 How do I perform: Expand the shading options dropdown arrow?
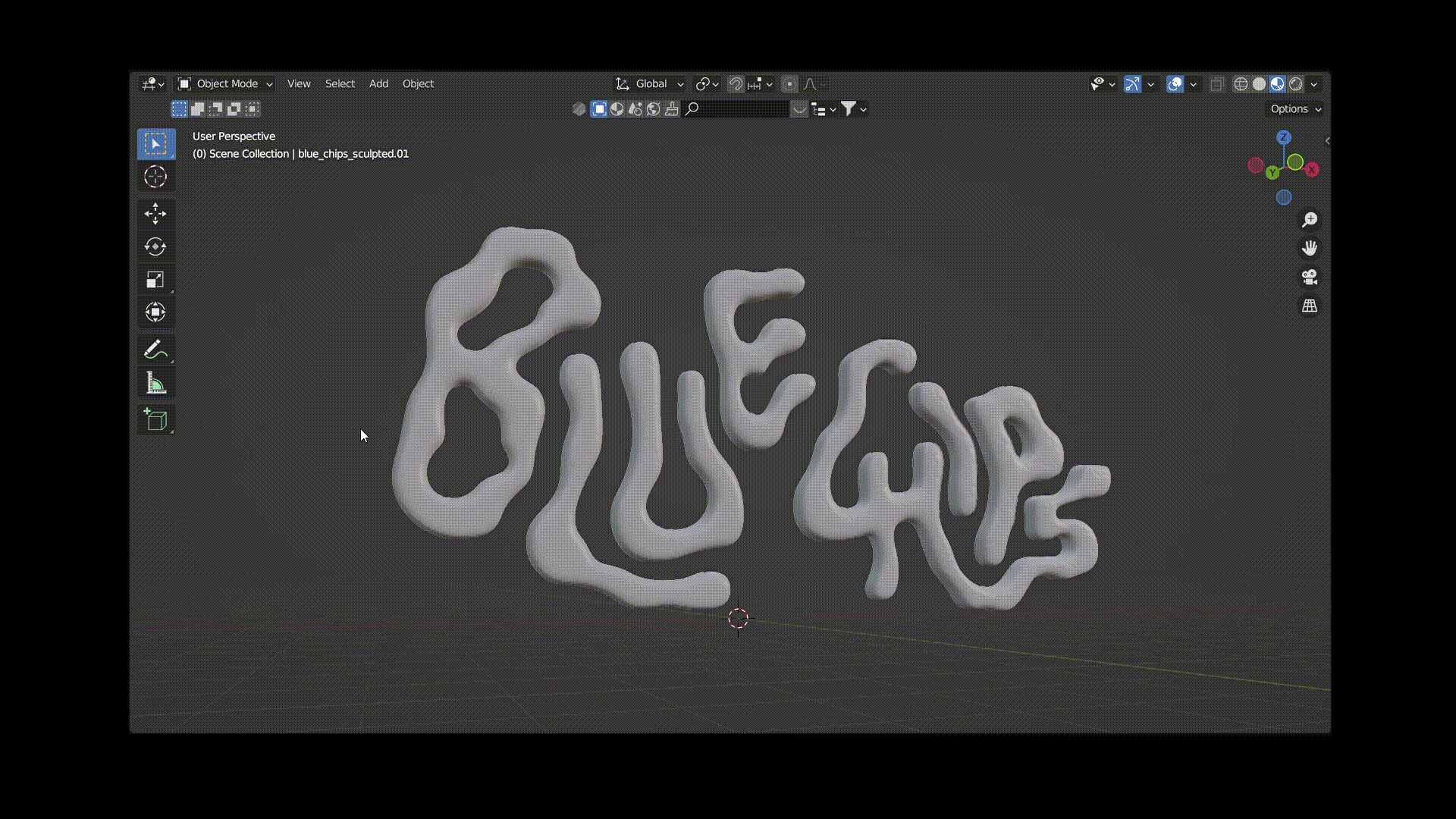1314,84
